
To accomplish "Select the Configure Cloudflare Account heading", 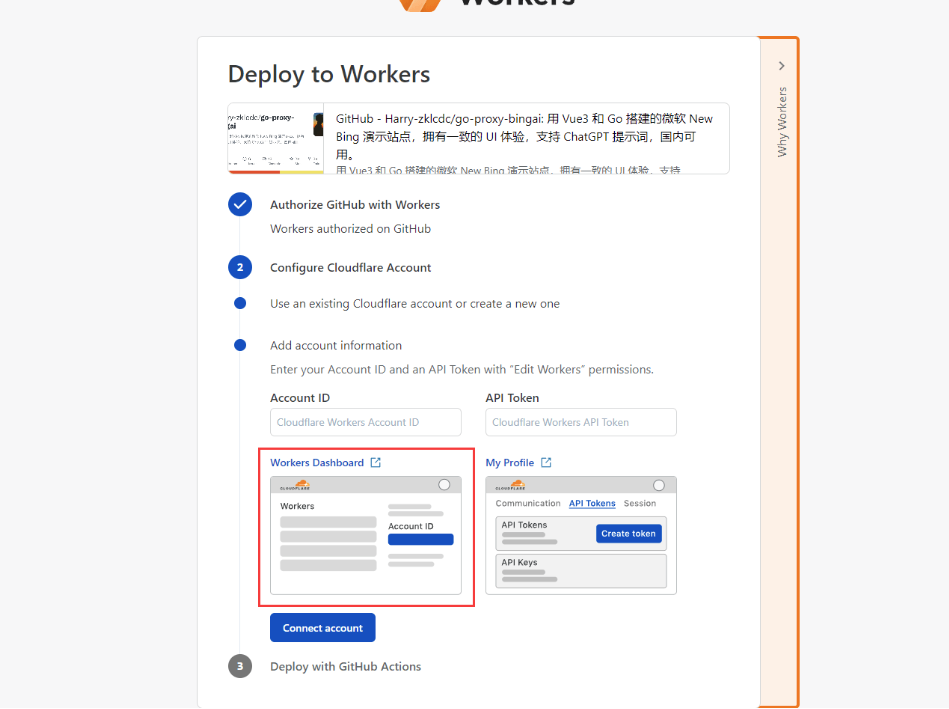I will pyautogui.click(x=350, y=268).
